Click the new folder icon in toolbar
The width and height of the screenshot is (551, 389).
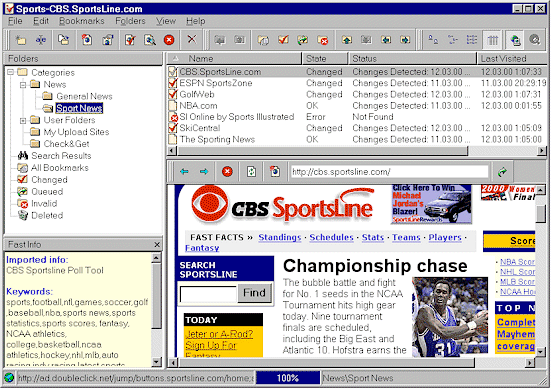coord(21,40)
